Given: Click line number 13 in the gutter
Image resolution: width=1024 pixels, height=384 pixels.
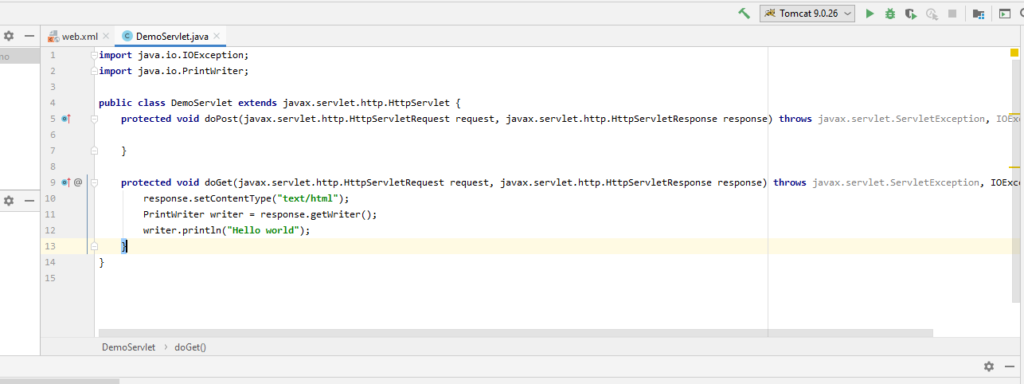Looking at the screenshot, I should click(x=50, y=246).
